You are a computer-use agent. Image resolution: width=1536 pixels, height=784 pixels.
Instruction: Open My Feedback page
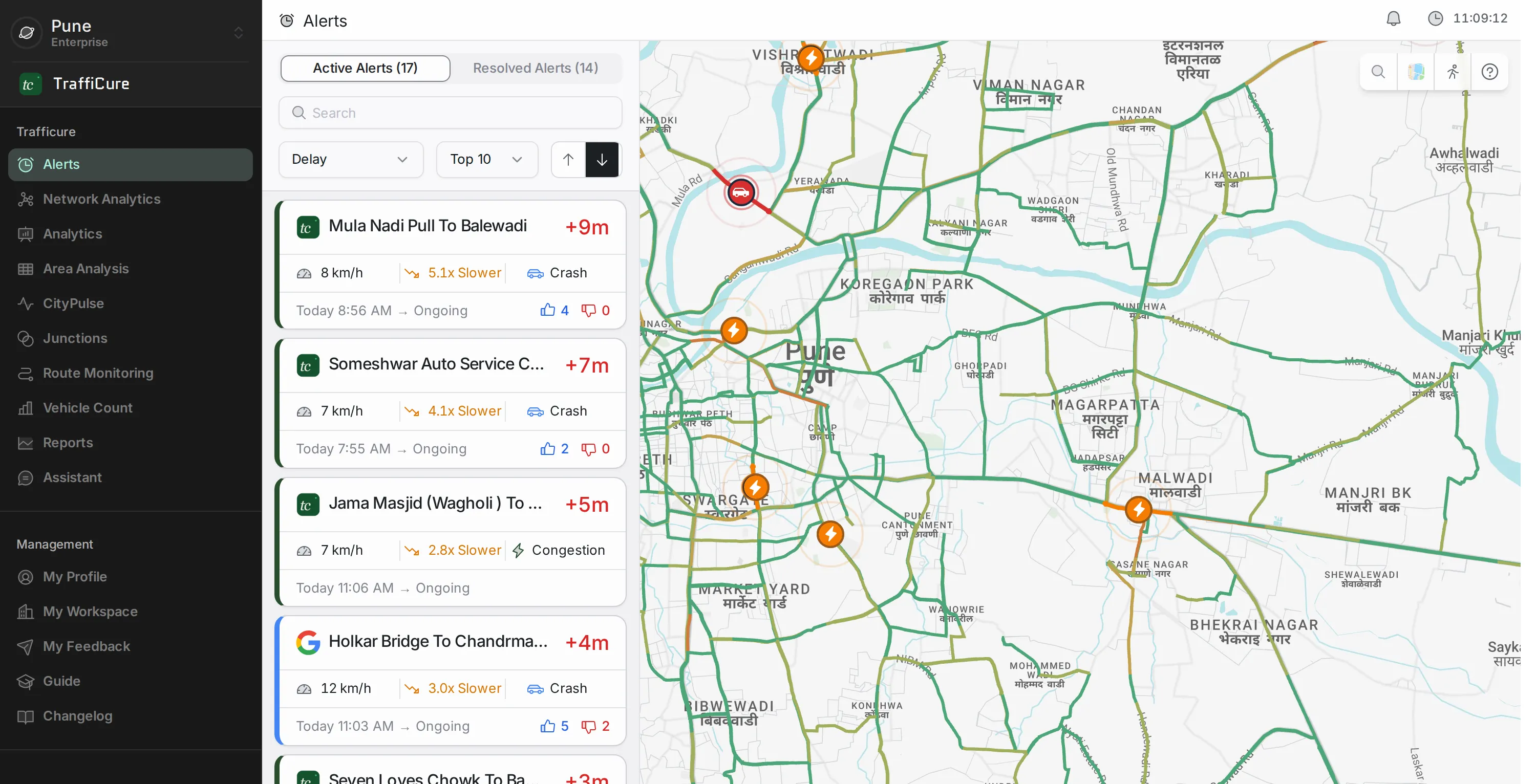pos(131,646)
